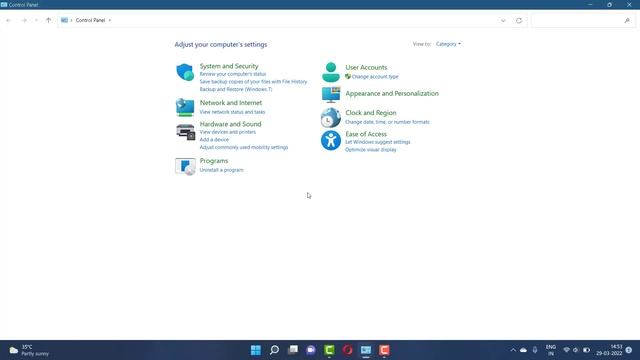Open Hardware and Sound category
Screen dimensions: 640x360
coord(231,124)
